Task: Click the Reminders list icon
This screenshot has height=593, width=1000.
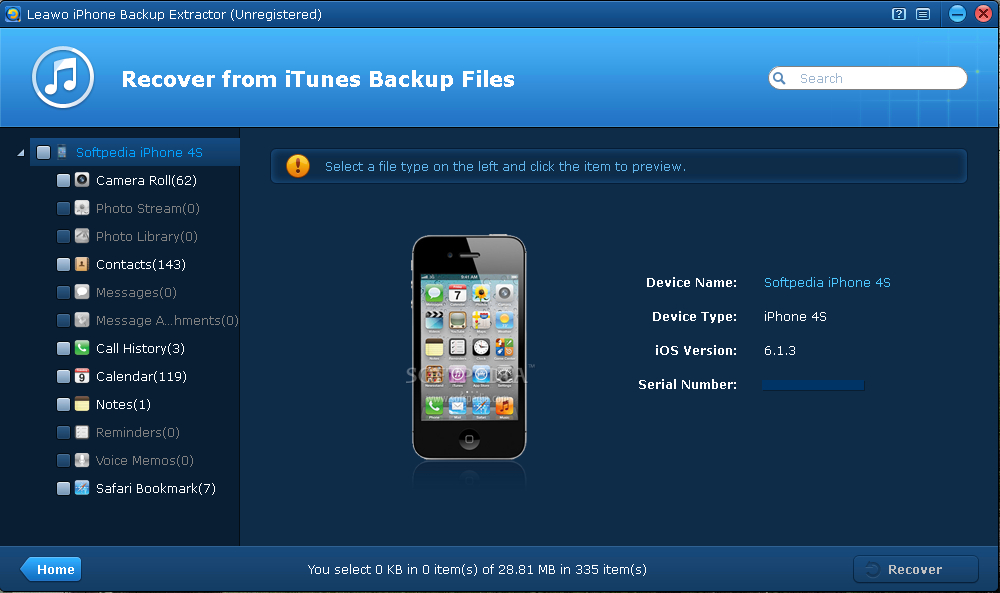Action: [x=82, y=432]
